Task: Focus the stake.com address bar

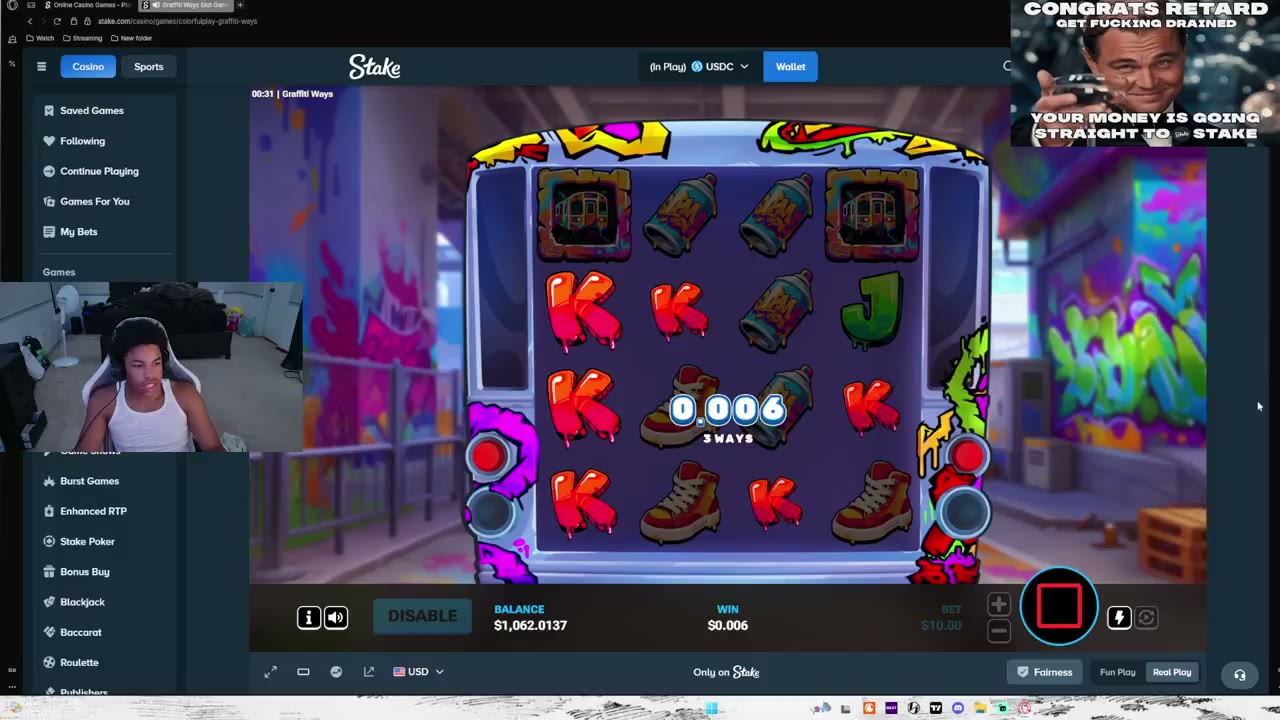Action: (x=178, y=21)
